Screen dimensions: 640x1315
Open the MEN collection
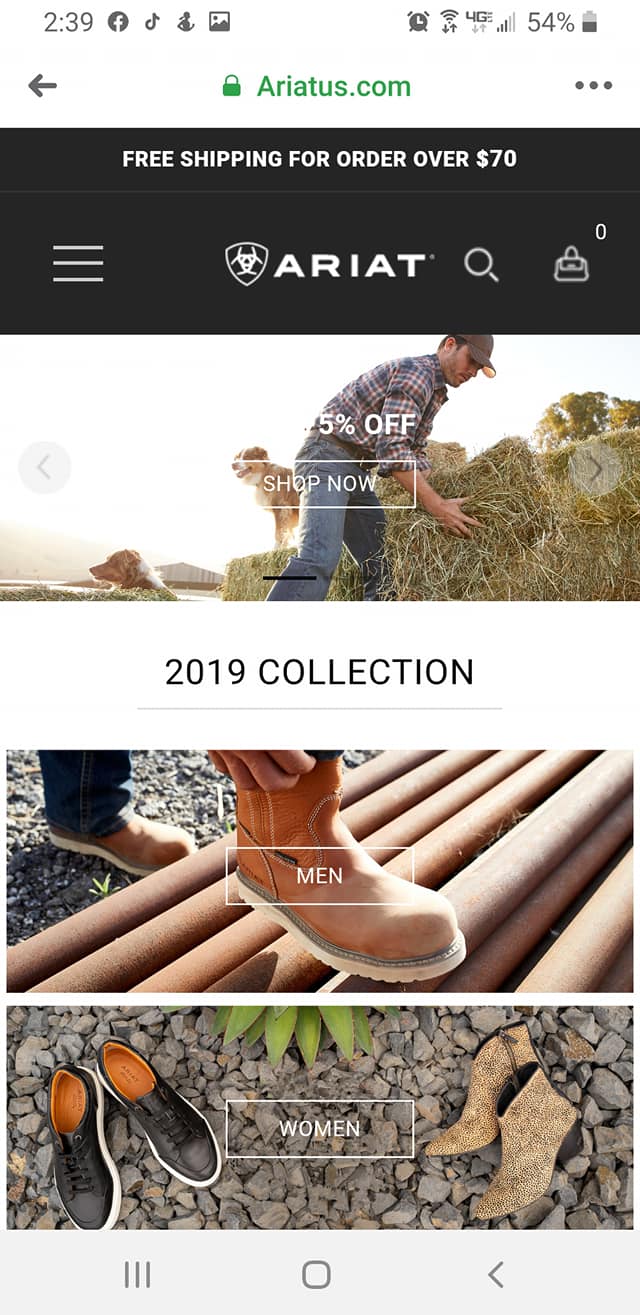point(320,876)
